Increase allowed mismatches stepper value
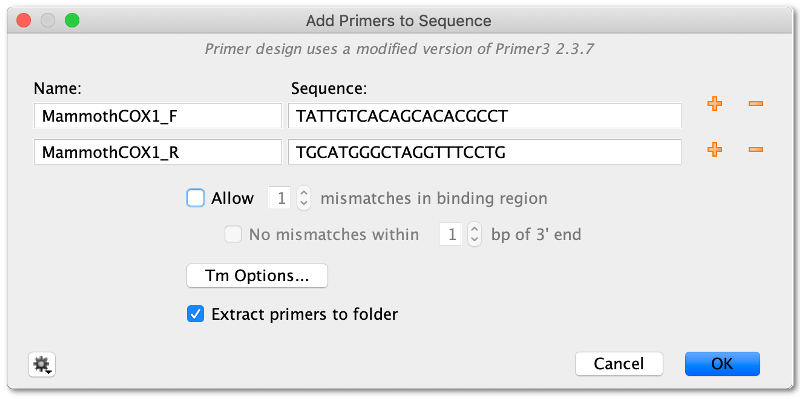800x399 pixels. point(304,193)
